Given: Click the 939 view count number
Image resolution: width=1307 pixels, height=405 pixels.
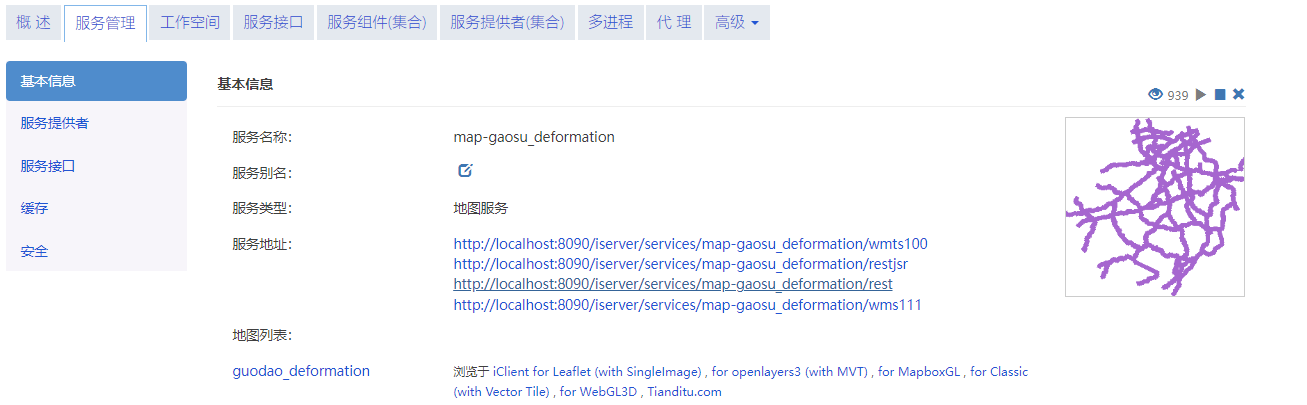Looking at the screenshot, I should tap(1178, 95).
